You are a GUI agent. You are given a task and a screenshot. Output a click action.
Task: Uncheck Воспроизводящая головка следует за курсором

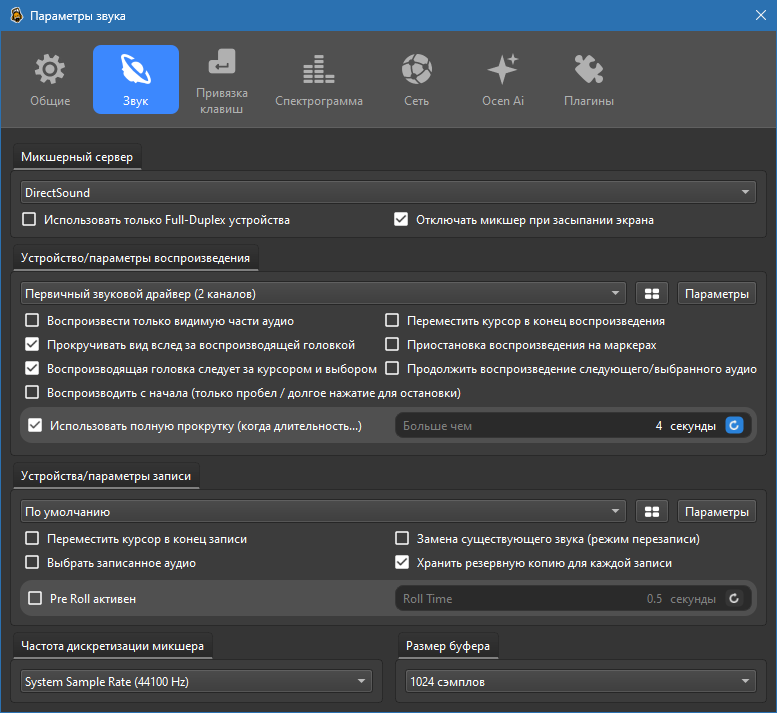point(32,368)
